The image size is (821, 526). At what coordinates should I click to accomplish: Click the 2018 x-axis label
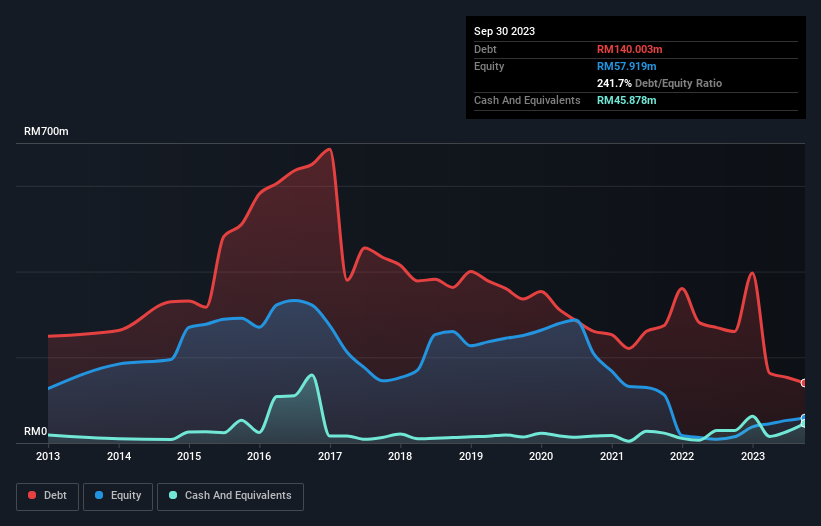click(x=400, y=456)
